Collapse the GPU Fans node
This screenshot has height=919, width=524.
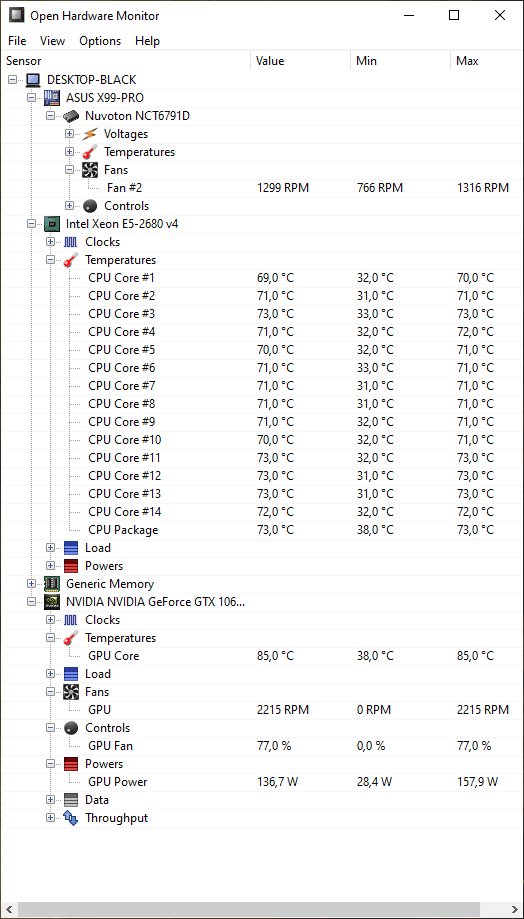point(50,692)
